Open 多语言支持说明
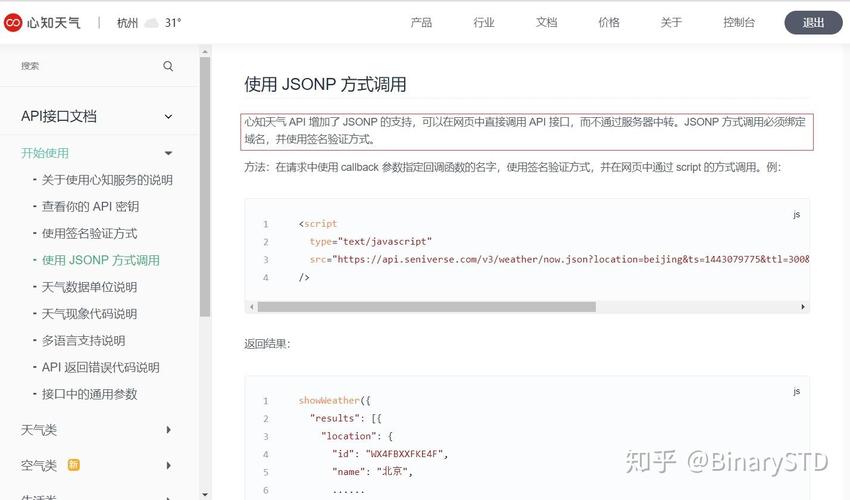This screenshot has width=850, height=500. 83,341
